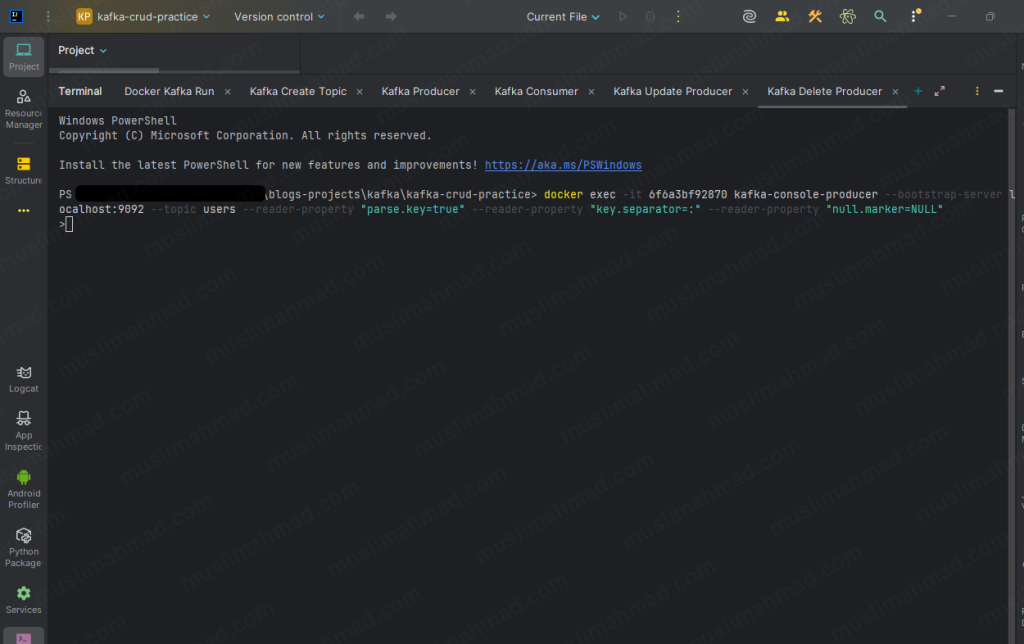This screenshot has width=1024, height=644.
Task: Open more run actions menu
Action: (x=678, y=16)
